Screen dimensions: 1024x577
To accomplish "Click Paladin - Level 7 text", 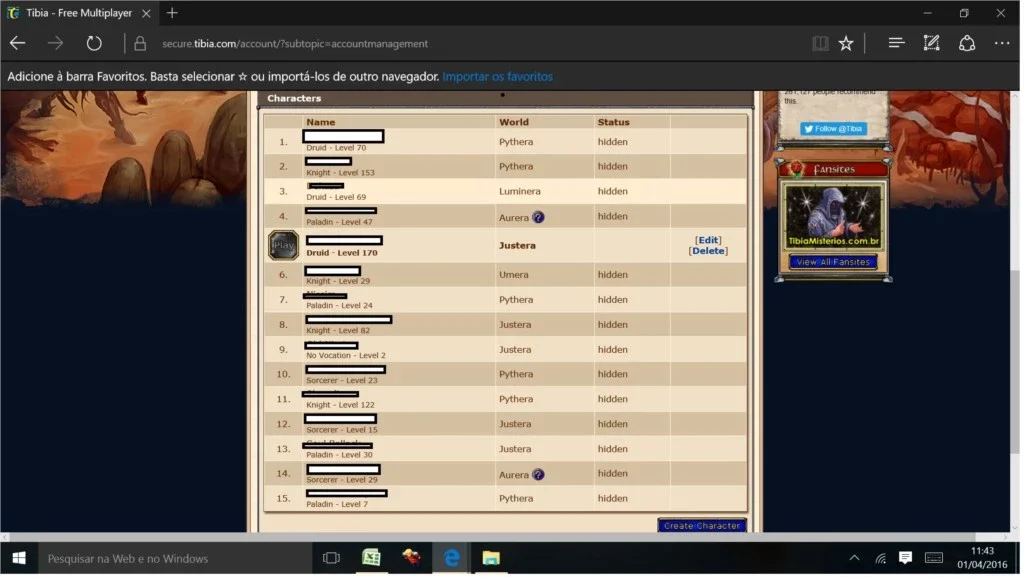I will coord(337,505).
